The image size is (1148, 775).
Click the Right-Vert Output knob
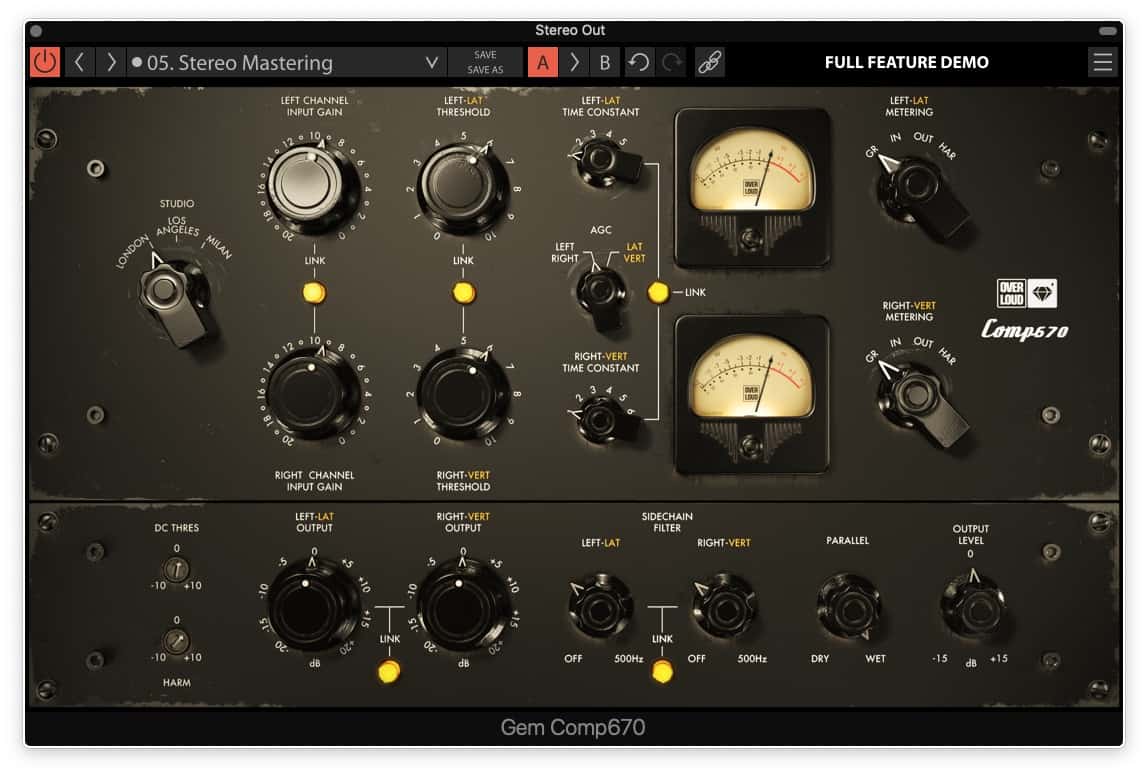pos(463,604)
